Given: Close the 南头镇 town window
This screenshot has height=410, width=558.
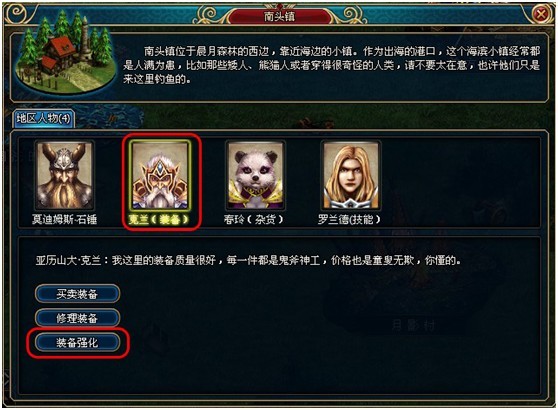Looking at the screenshot, I should 541,14.
